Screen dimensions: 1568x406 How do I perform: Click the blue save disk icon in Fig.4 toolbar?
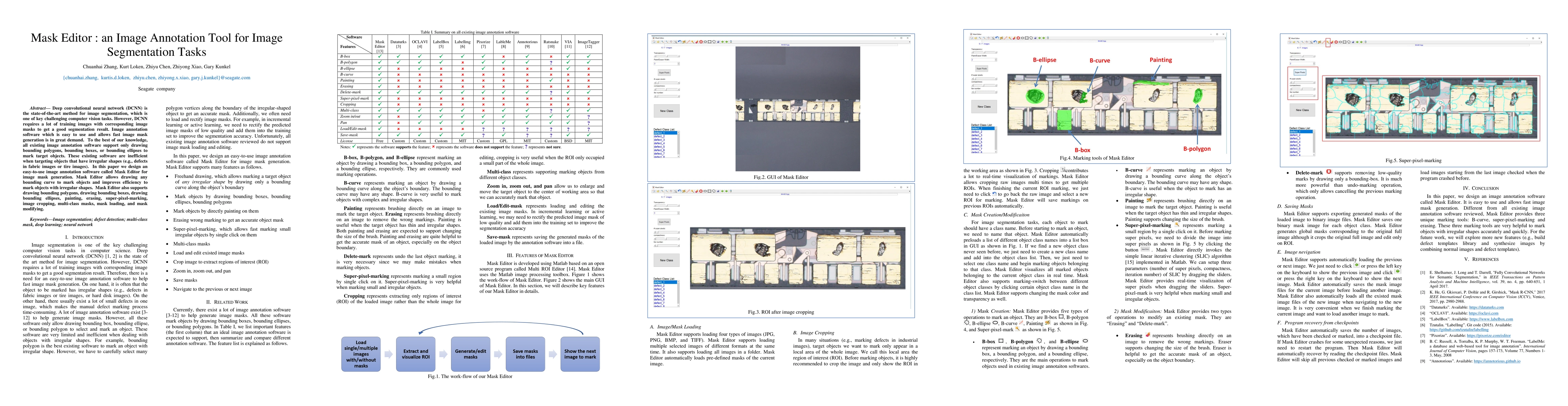1036,38
